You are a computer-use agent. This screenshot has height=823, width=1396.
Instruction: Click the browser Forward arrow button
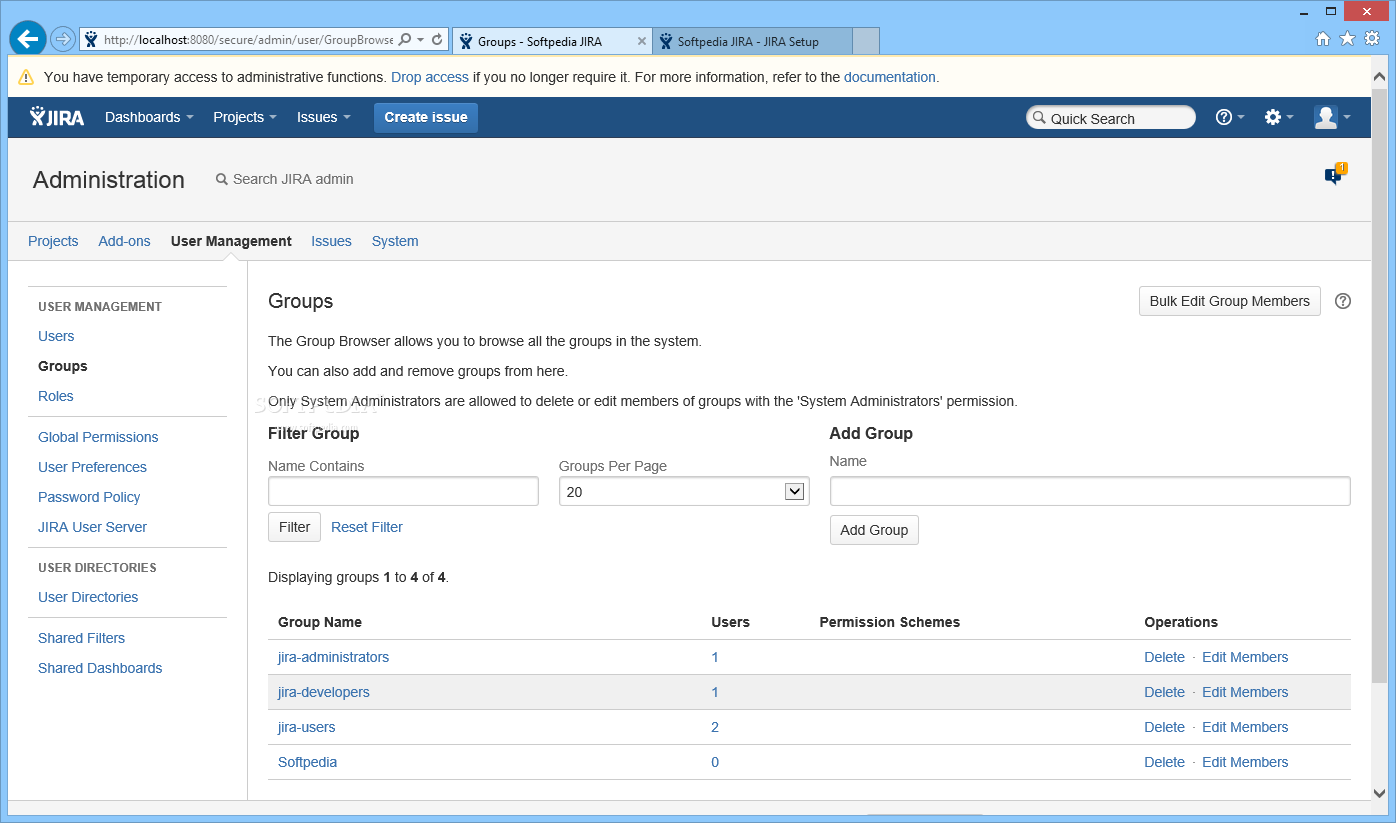point(63,40)
